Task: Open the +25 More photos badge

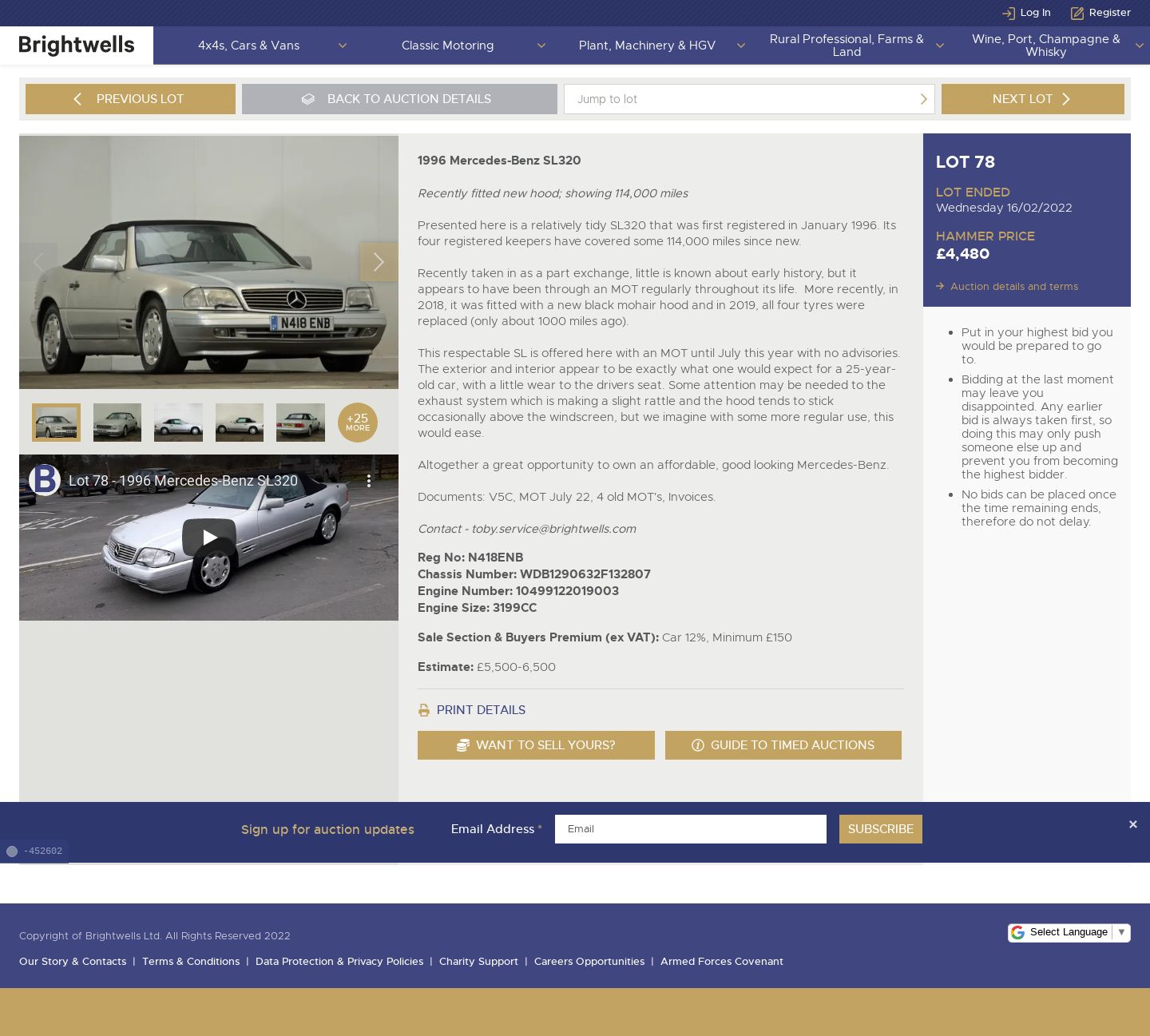Action: point(358,423)
